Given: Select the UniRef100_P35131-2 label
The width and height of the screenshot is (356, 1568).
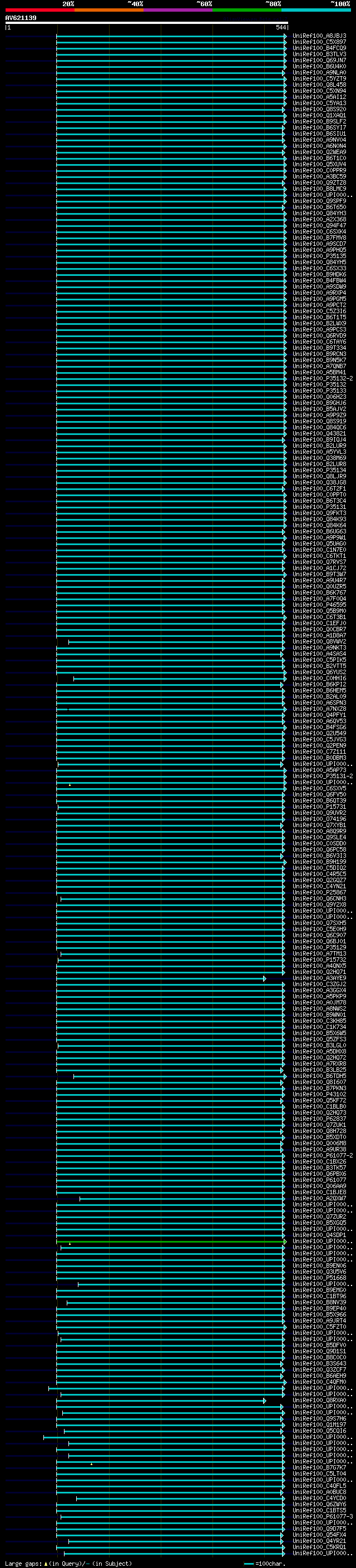Looking at the screenshot, I should point(323,776).
